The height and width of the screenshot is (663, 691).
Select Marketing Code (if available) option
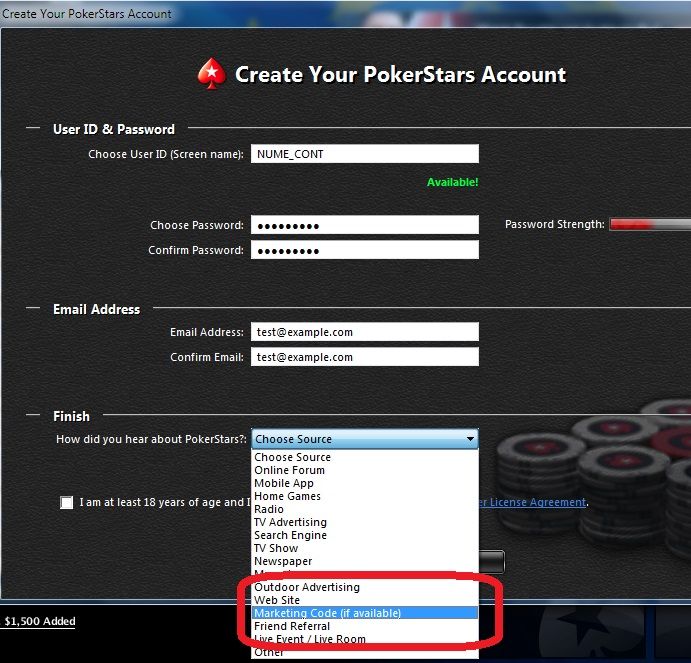[365, 613]
